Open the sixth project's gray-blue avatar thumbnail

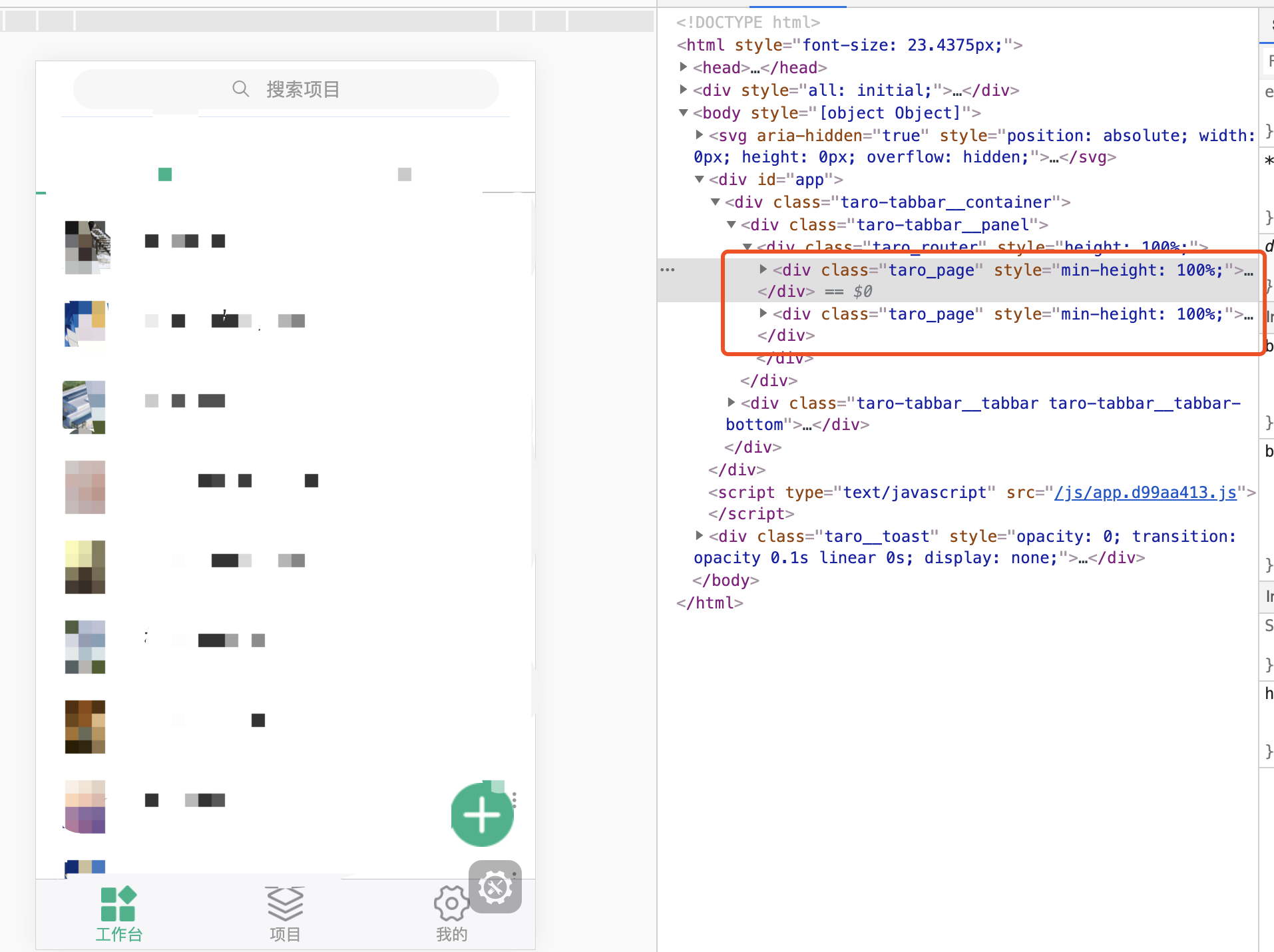tap(85, 647)
